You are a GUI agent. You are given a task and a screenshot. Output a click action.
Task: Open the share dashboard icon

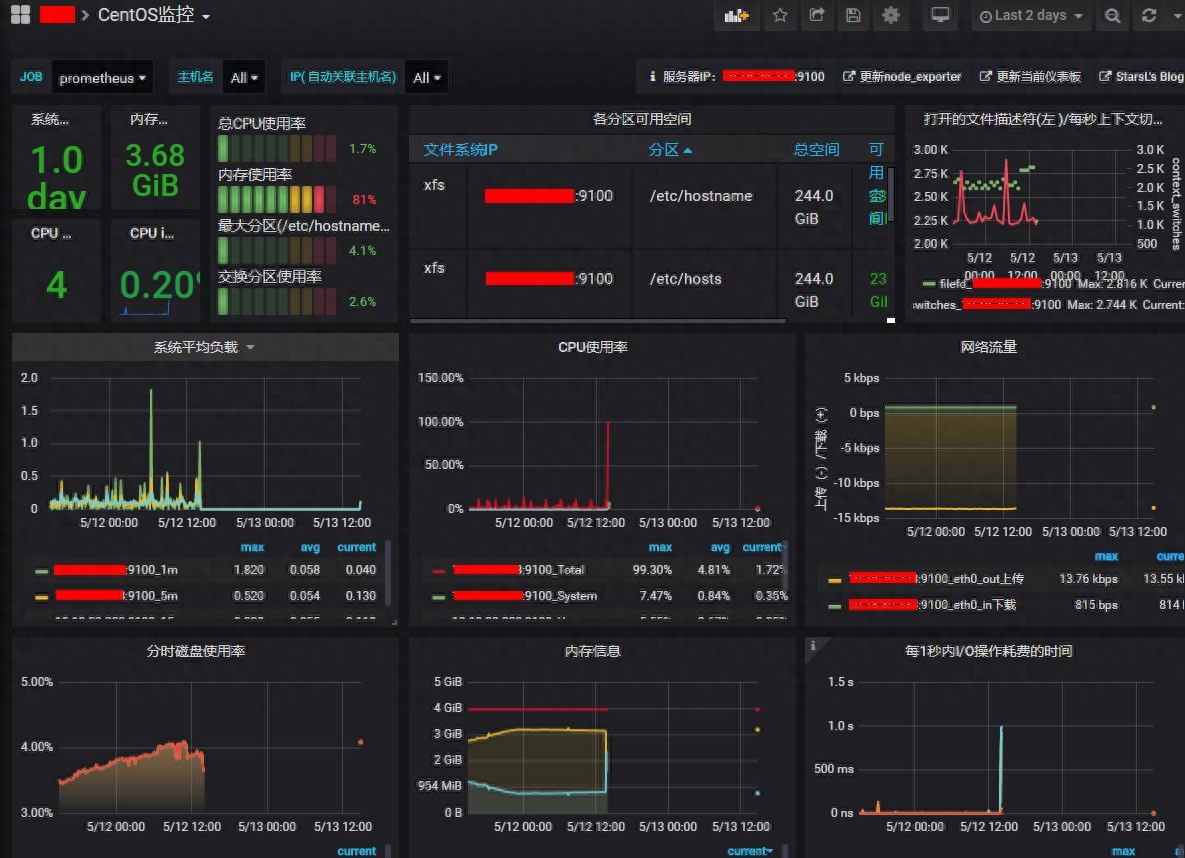pyautogui.click(x=817, y=15)
